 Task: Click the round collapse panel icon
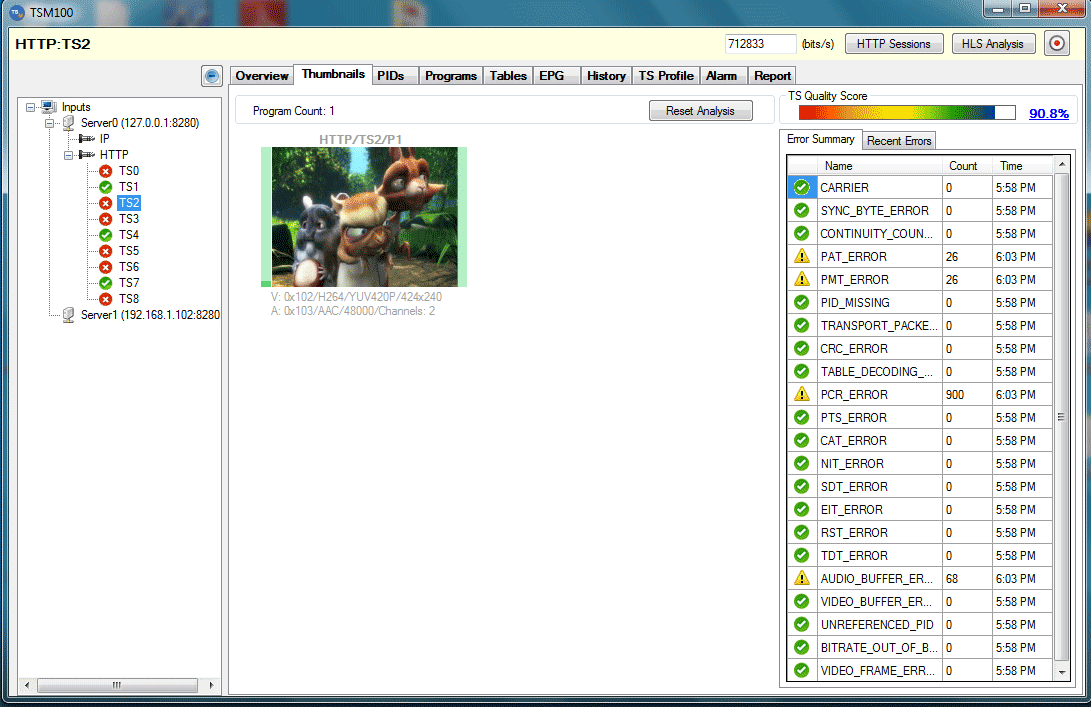(x=211, y=76)
